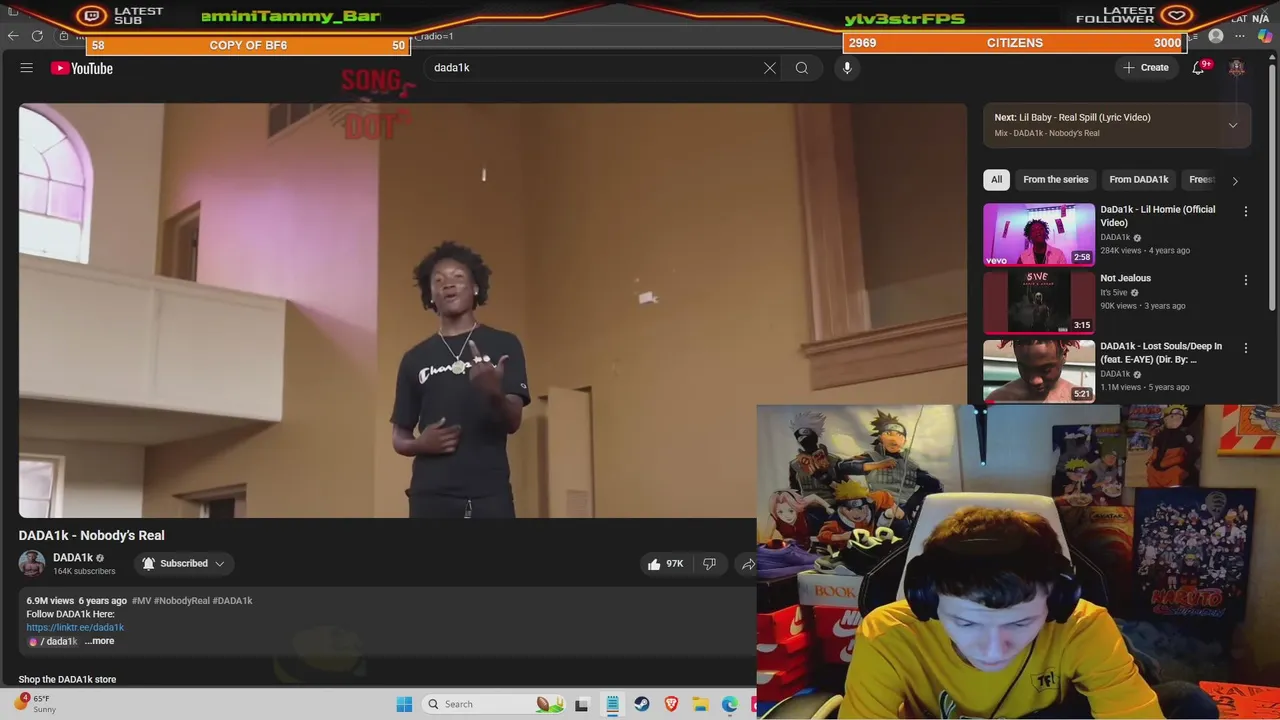Viewport: 1280px width, 720px height.
Task: Click title 'DaDa1k - Lil Homie (Official Video)'
Action: (x=1158, y=216)
